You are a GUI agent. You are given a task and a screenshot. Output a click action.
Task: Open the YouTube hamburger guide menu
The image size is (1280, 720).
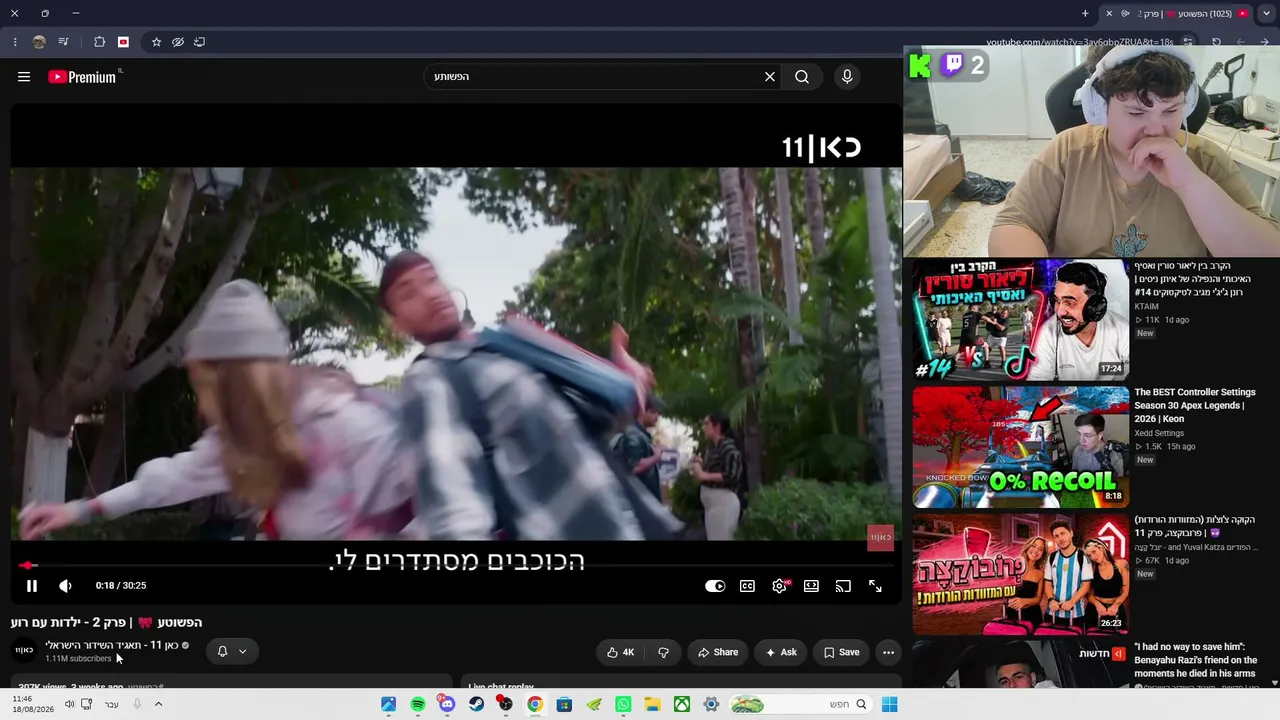(x=24, y=77)
